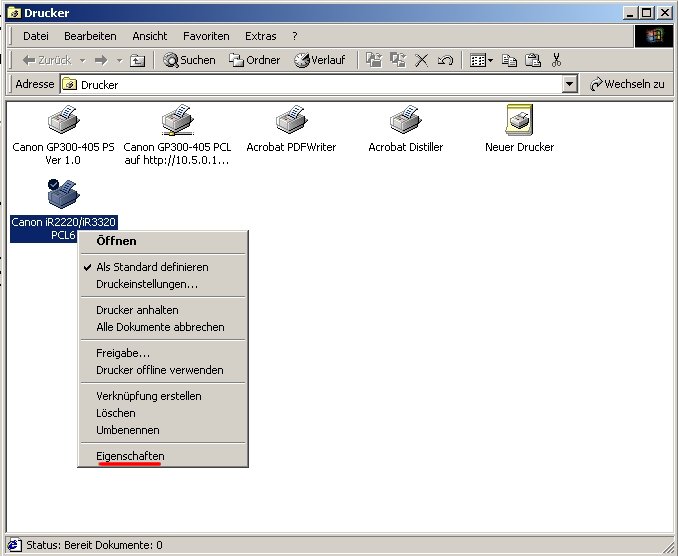Open the Ansicht menu
Image resolution: width=678 pixels, height=556 pixels.
click(x=149, y=36)
